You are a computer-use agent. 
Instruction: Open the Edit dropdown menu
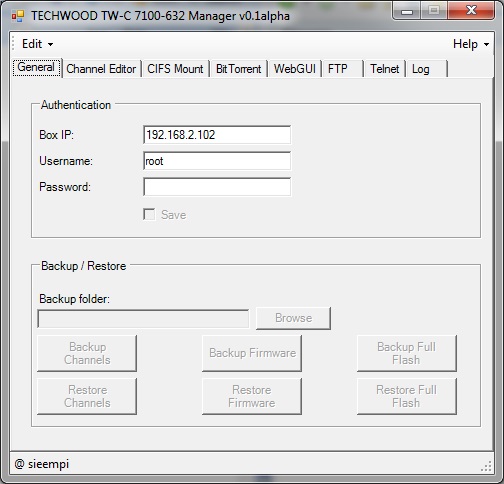tap(37, 44)
